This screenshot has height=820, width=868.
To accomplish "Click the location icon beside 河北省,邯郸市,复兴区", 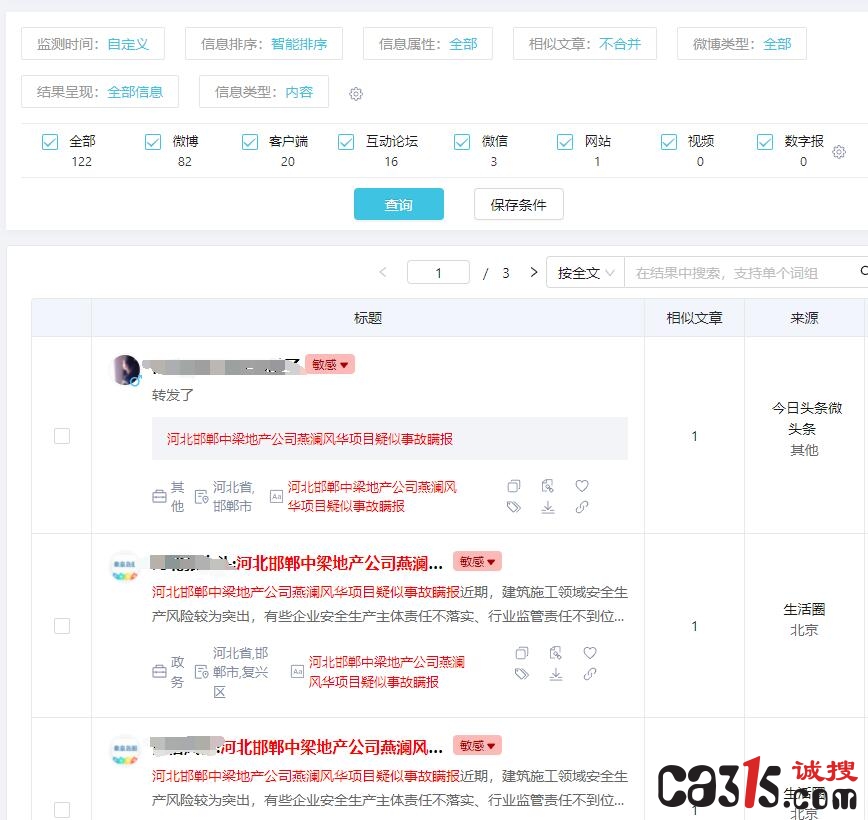I will click(x=202, y=672).
